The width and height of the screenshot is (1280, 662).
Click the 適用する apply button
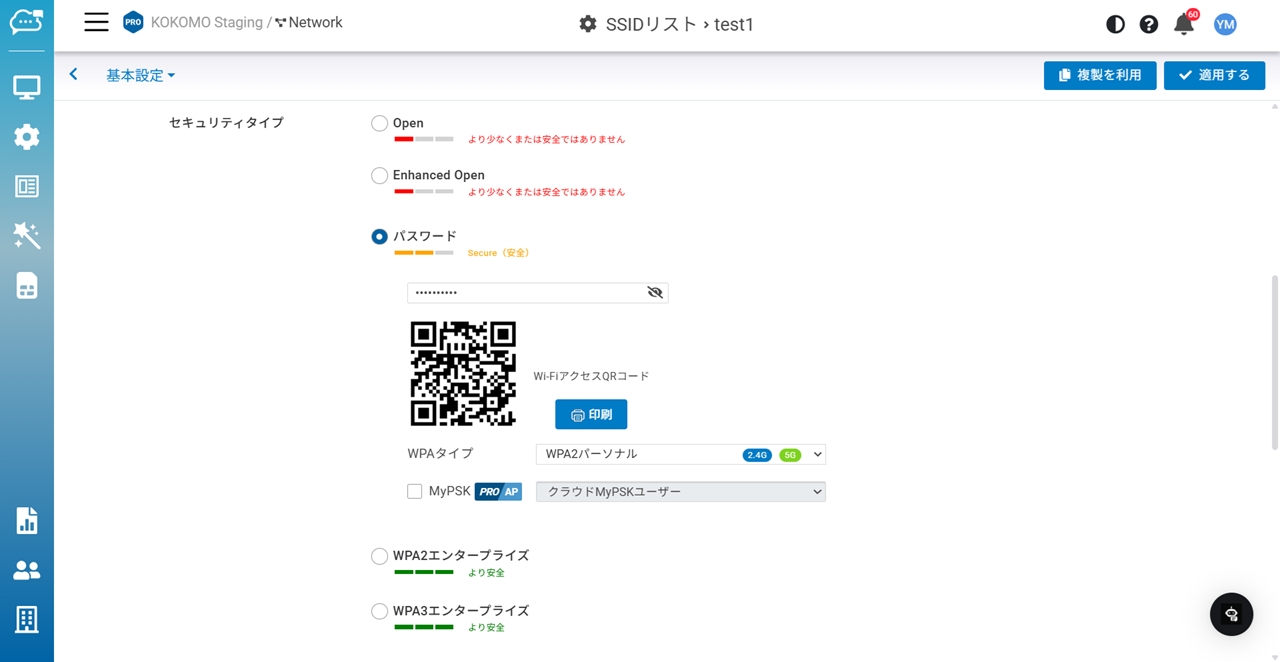(1214, 76)
